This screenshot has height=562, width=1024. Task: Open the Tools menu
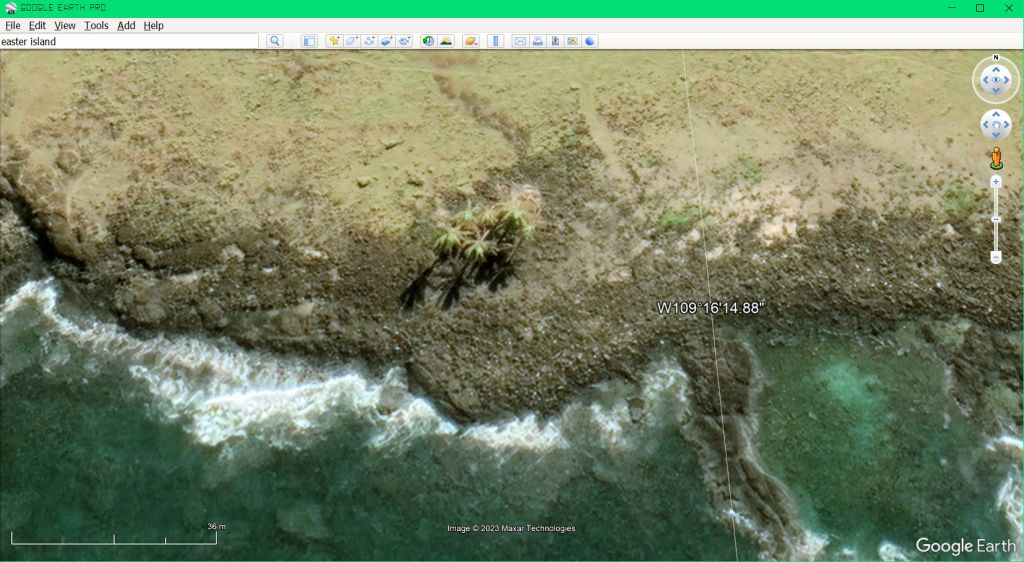[x=96, y=25]
